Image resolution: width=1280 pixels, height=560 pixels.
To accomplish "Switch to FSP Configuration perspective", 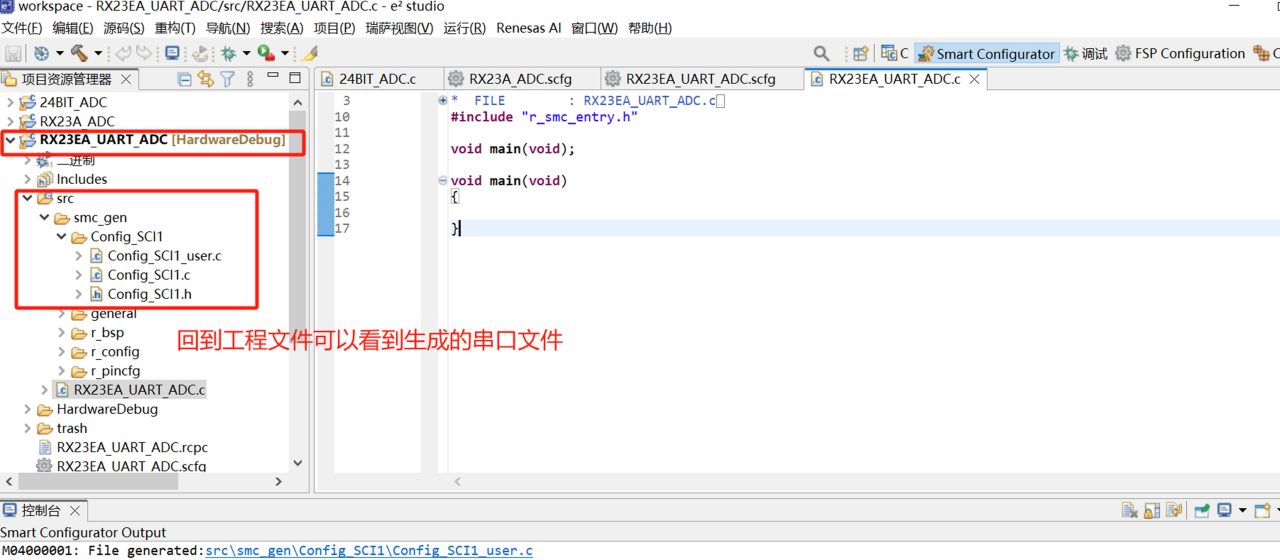I will click(x=1180, y=53).
